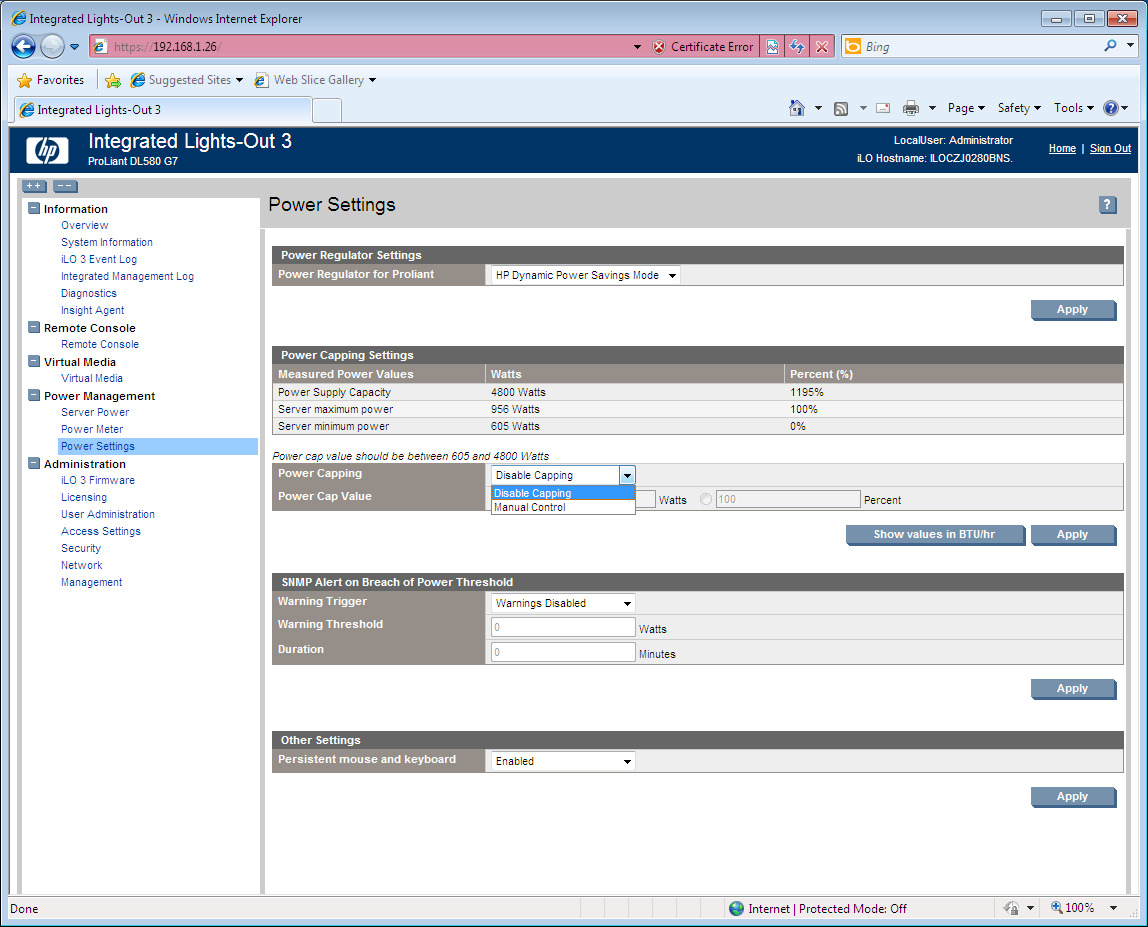Click the RSS Feeds icon
This screenshot has width=1148, height=927.
pyautogui.click(x=841, y=108)
